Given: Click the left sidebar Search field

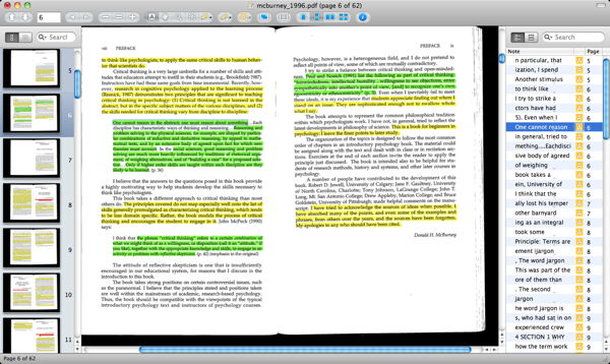Looking at the screenshot, I should [56, 37].
